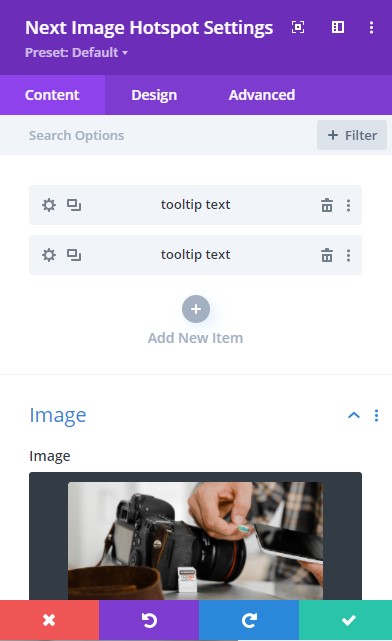Delete the first tooltip text item
The width and height of the screenshot is (392, 641).
click(327, 205)
